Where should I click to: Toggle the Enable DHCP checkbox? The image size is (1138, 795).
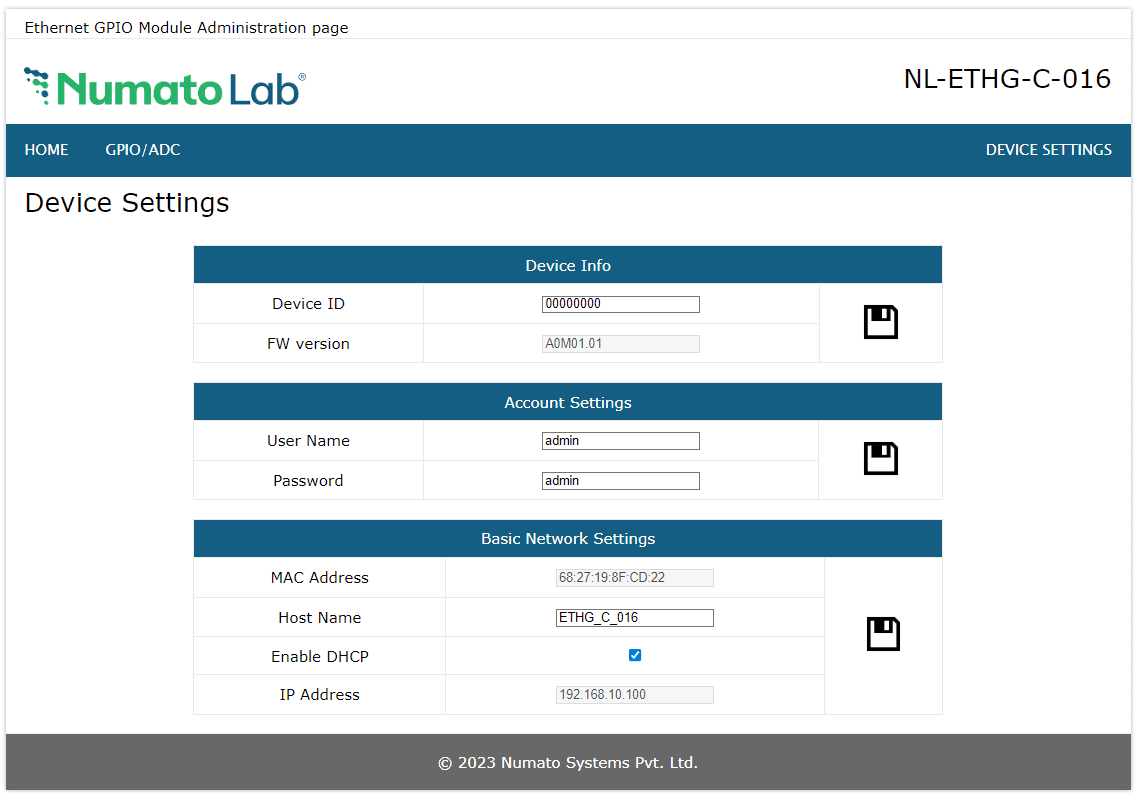click(635, 656)
